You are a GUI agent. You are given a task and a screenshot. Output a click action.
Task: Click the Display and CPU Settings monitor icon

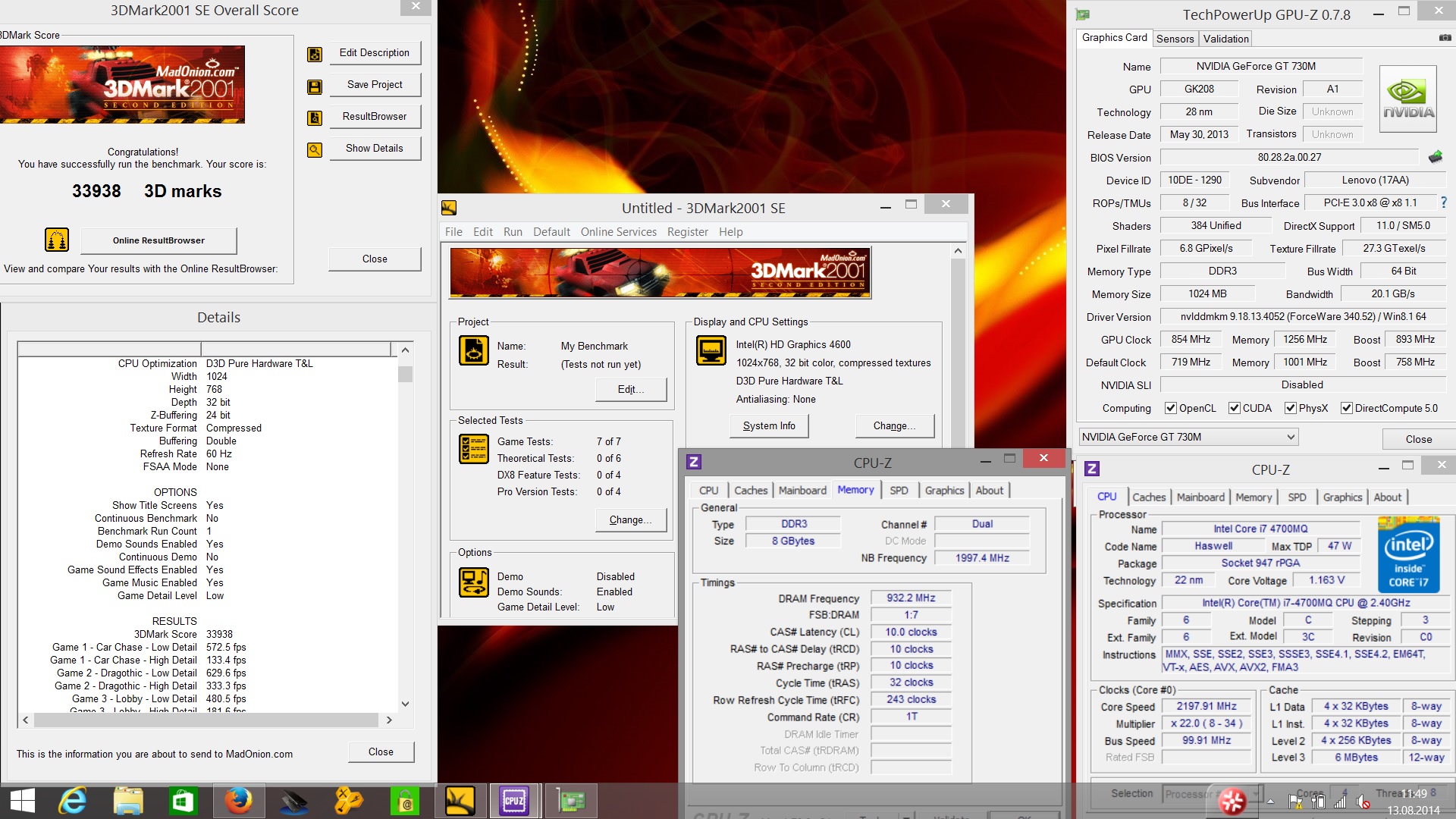pos(711,350)
